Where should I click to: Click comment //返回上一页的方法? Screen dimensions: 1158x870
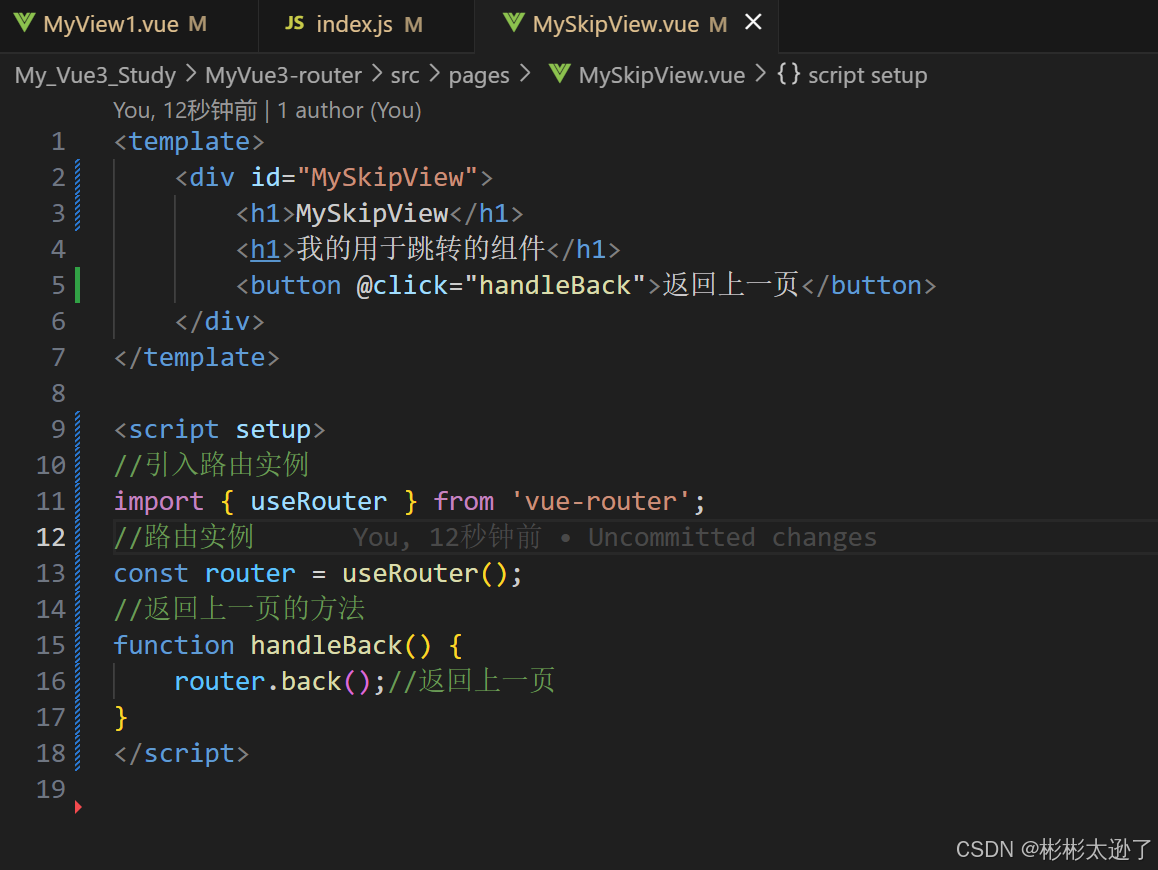coord(239,609)
